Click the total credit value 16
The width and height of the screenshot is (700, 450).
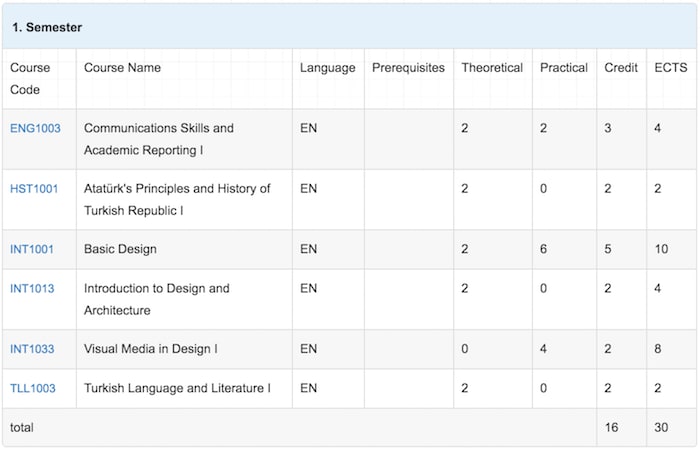611,427
